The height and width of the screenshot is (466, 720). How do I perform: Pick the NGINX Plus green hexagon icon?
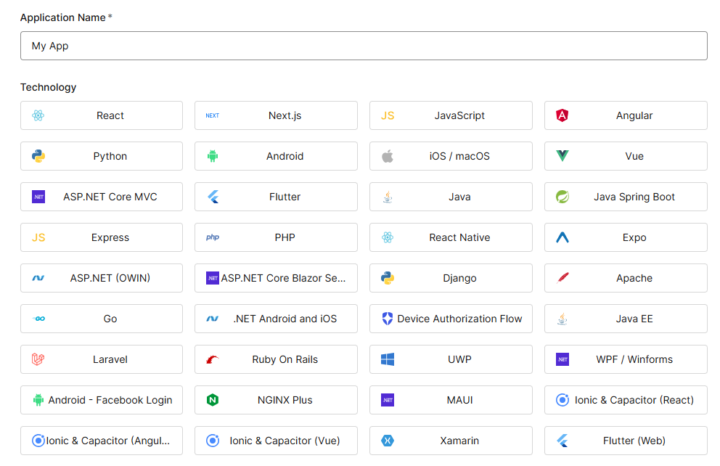point(212,400)
